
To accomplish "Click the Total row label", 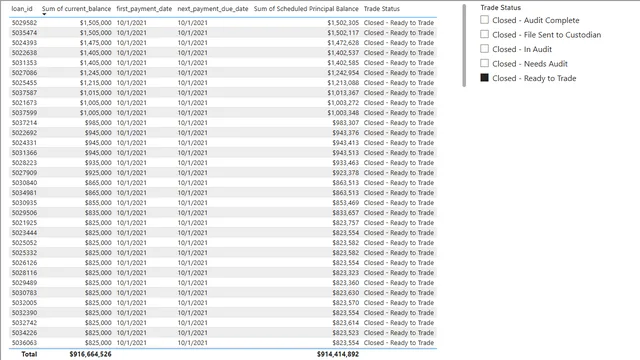I will pyautogui.click(x=29, y=354).
